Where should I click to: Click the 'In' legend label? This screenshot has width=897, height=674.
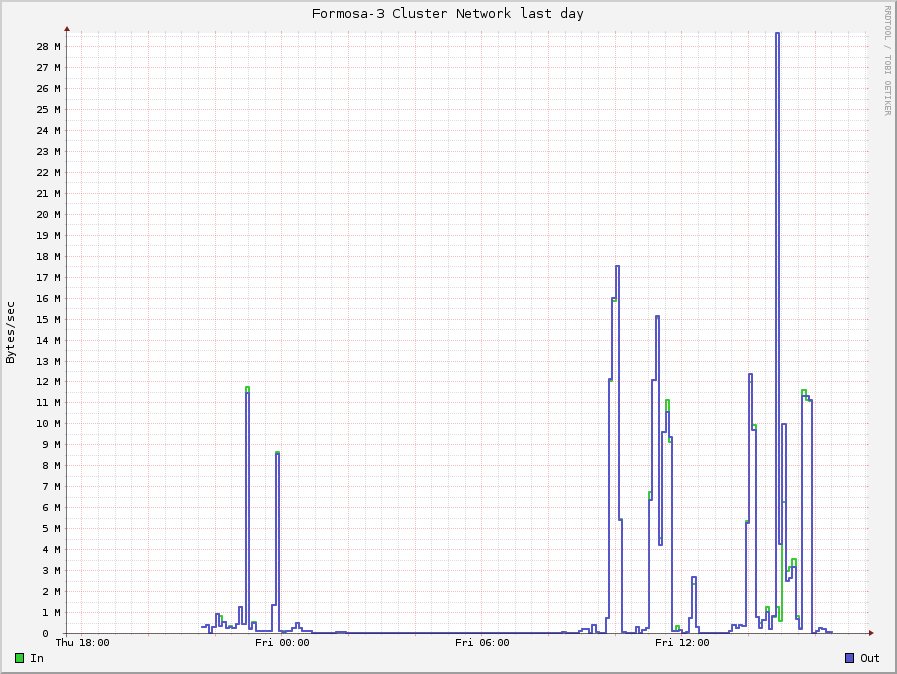(x=37, y=658)
